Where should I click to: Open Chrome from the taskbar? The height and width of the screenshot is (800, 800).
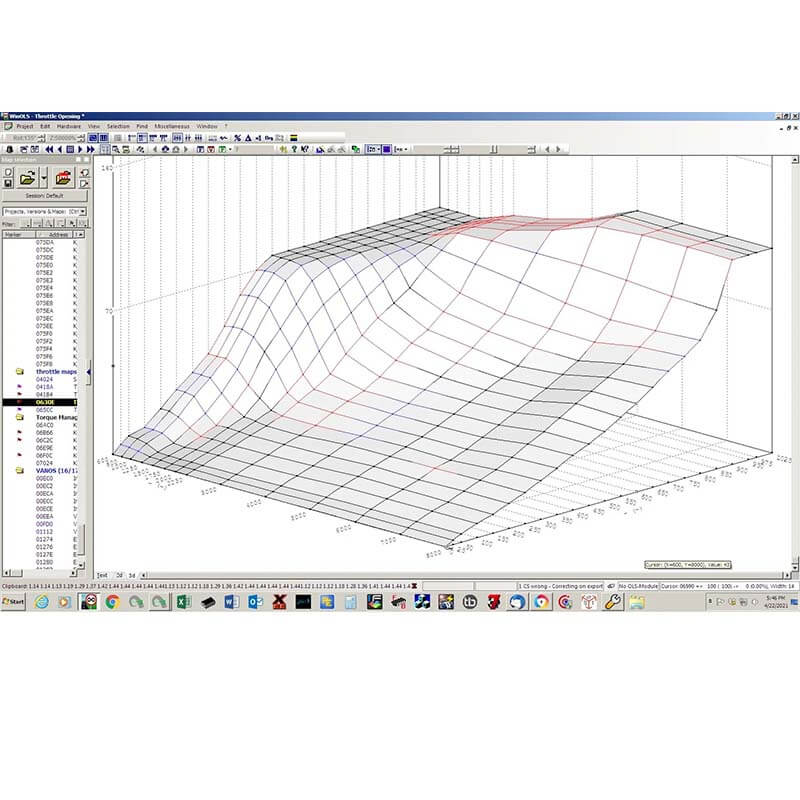tap(113, 602)
